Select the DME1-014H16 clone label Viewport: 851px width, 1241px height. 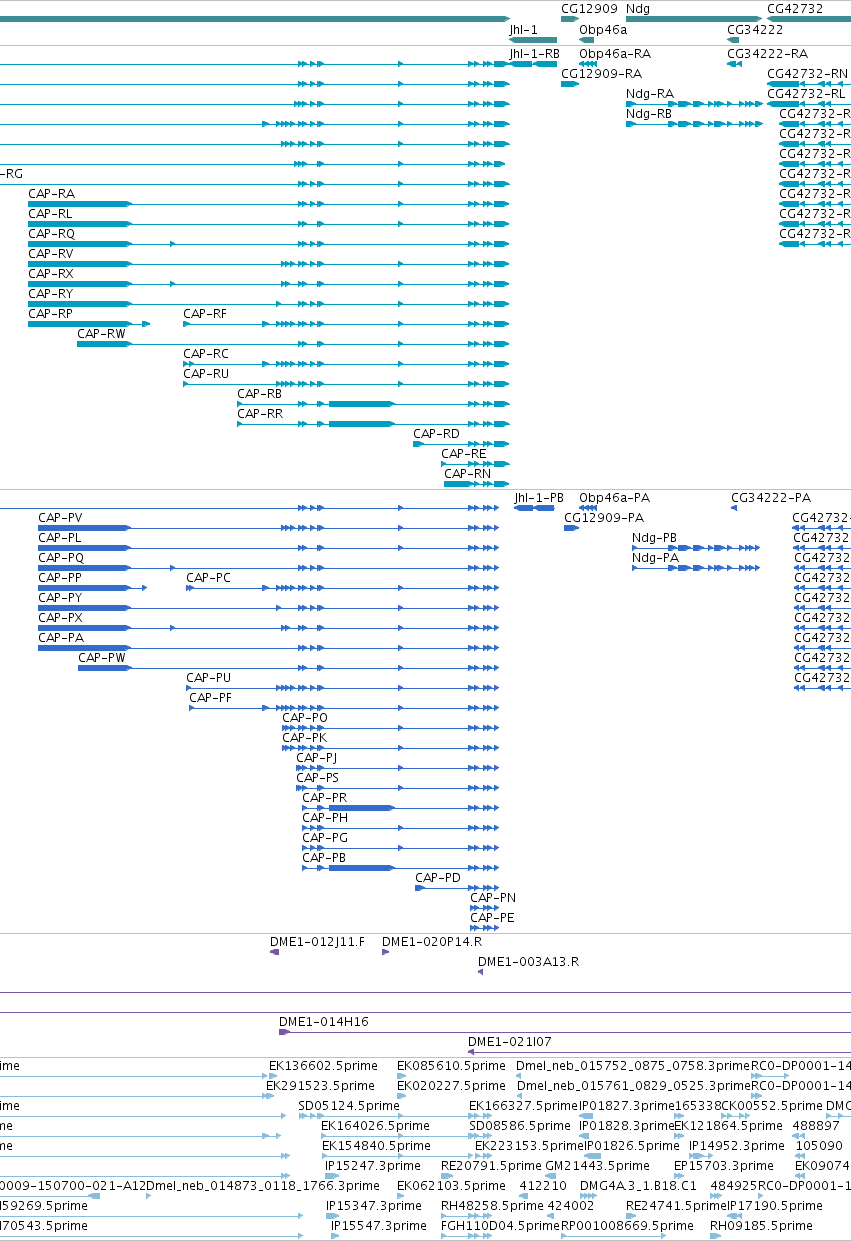[x=324, y=1022]
